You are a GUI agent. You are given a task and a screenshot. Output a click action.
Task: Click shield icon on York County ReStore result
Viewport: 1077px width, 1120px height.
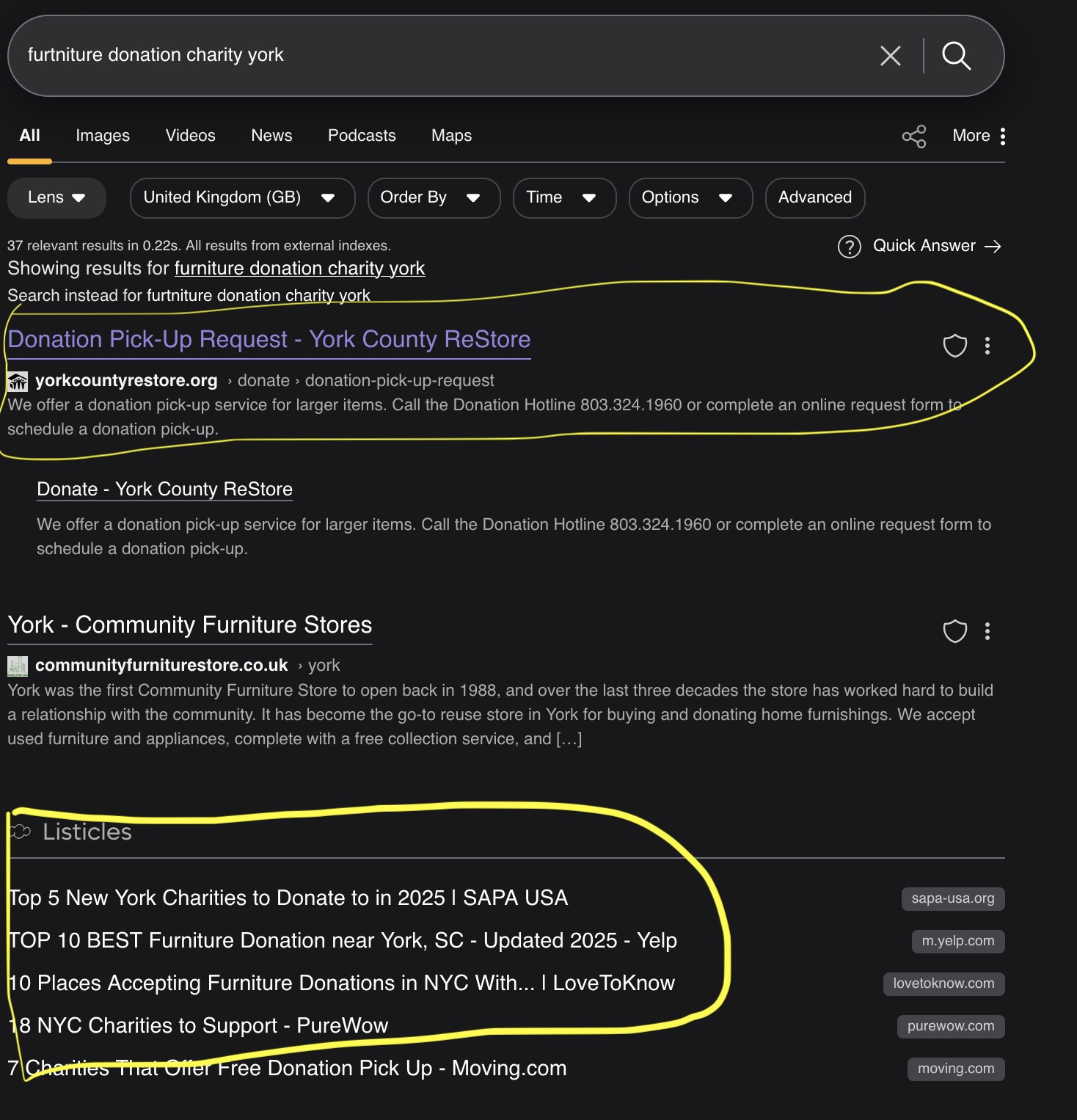point(954,346)
